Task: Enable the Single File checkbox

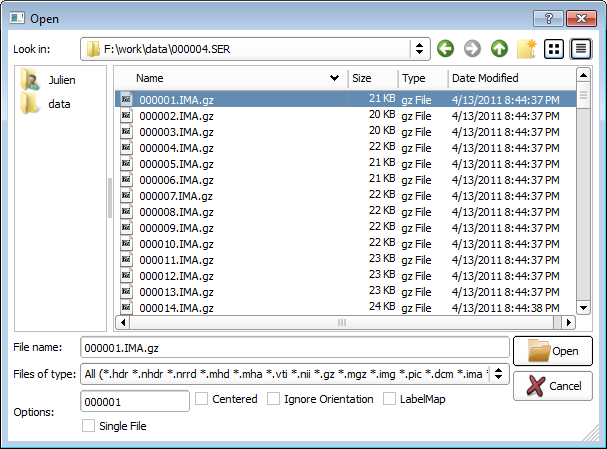Action: (90, 426)
